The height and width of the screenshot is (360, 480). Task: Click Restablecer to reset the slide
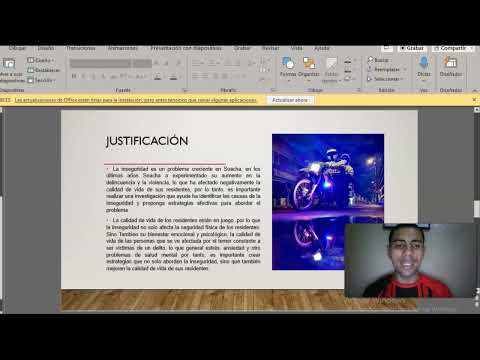point(44,70)
